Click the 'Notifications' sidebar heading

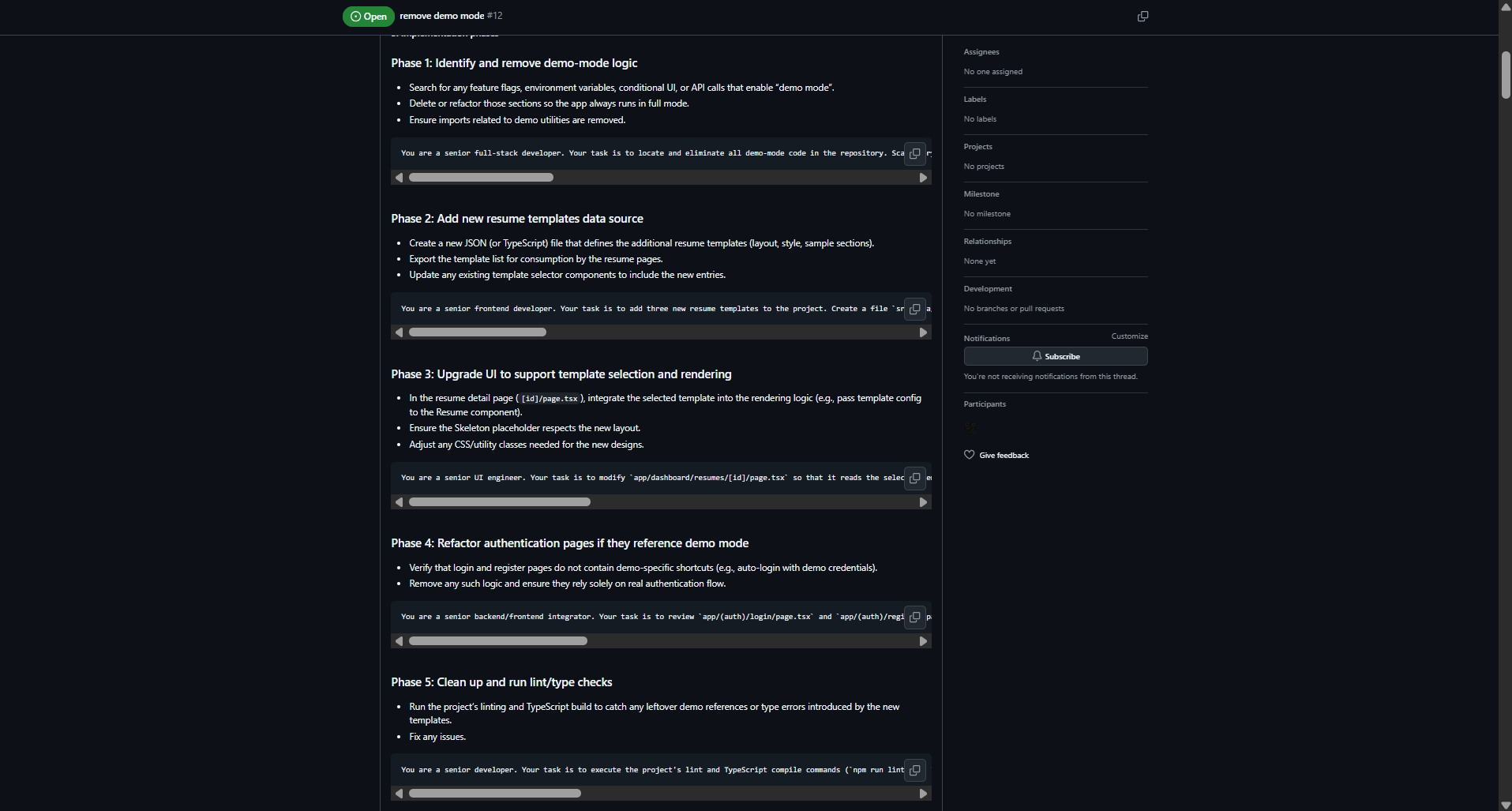(x=987, y=339)
